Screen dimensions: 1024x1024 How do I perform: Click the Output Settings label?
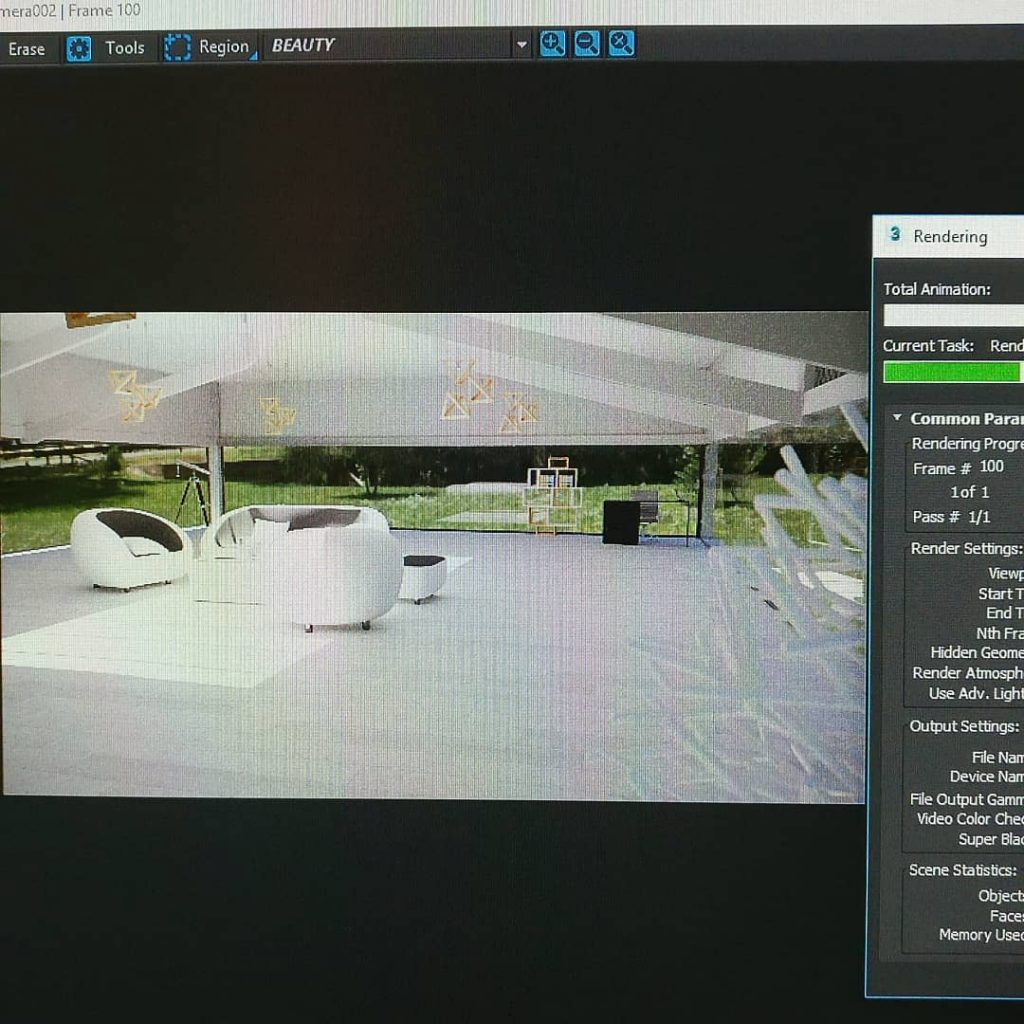964,726
